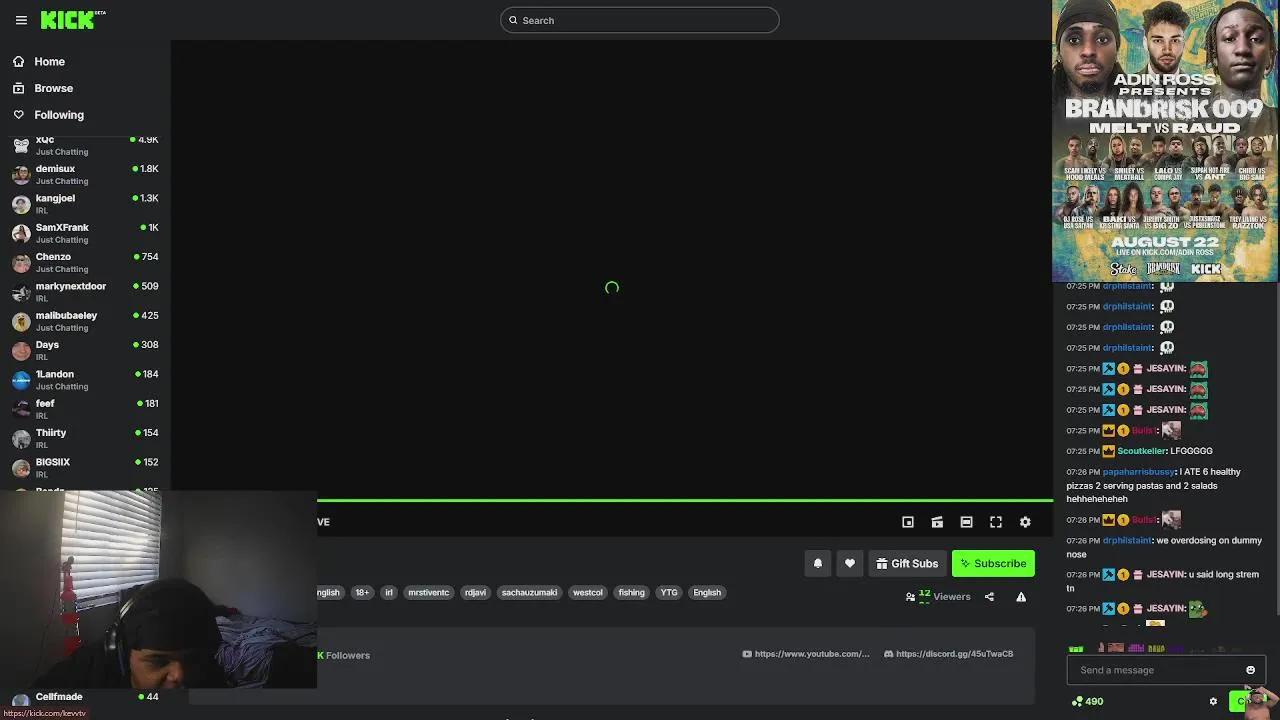
Task: Select the YTG tag
Action: (669, 592)
